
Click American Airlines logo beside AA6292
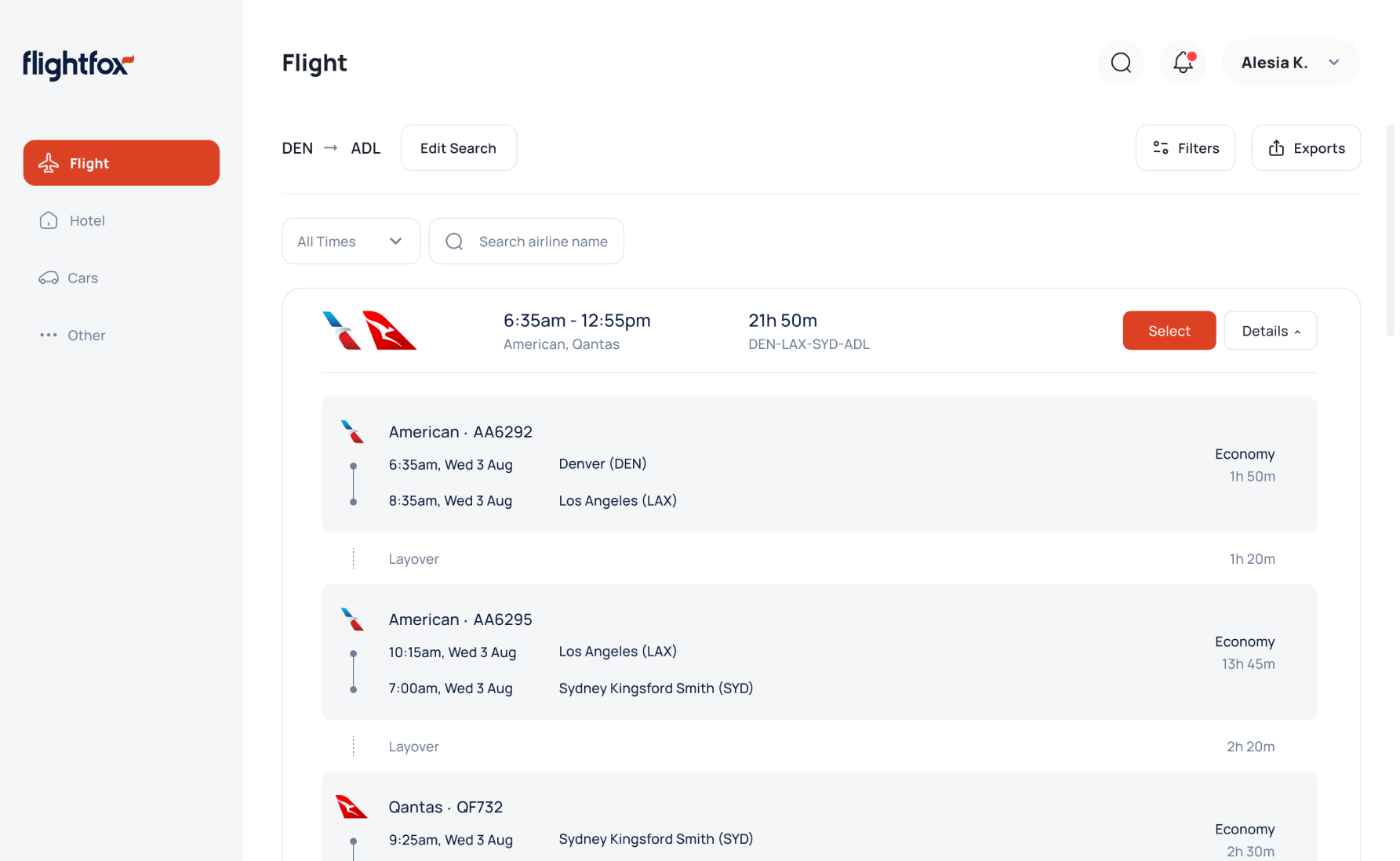point(352,431)
